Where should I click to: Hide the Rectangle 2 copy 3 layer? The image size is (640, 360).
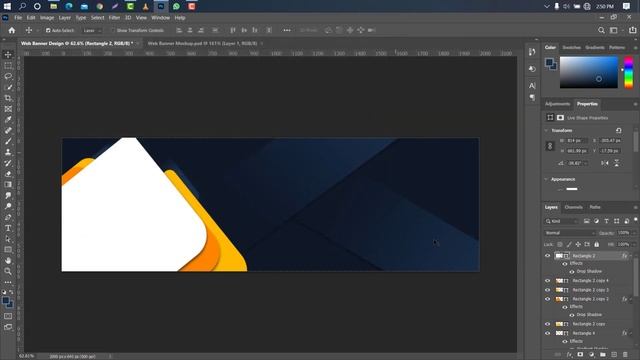pyautogui.click(x=547, y=290)
